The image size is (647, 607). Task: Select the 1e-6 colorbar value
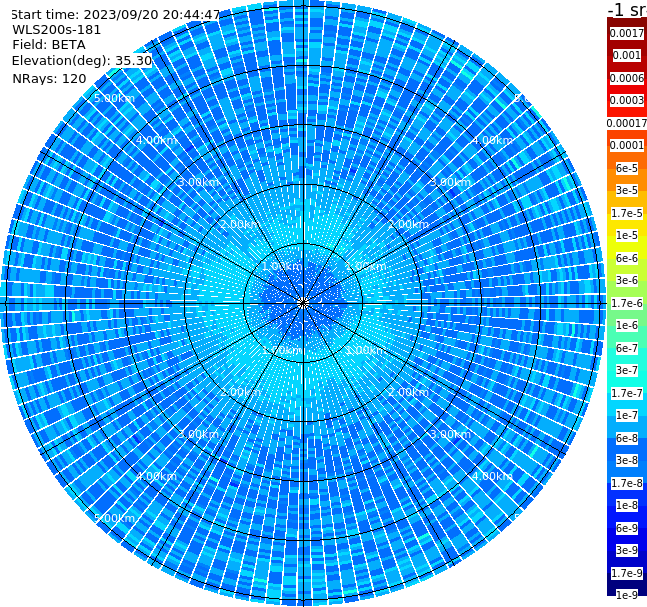627,325
